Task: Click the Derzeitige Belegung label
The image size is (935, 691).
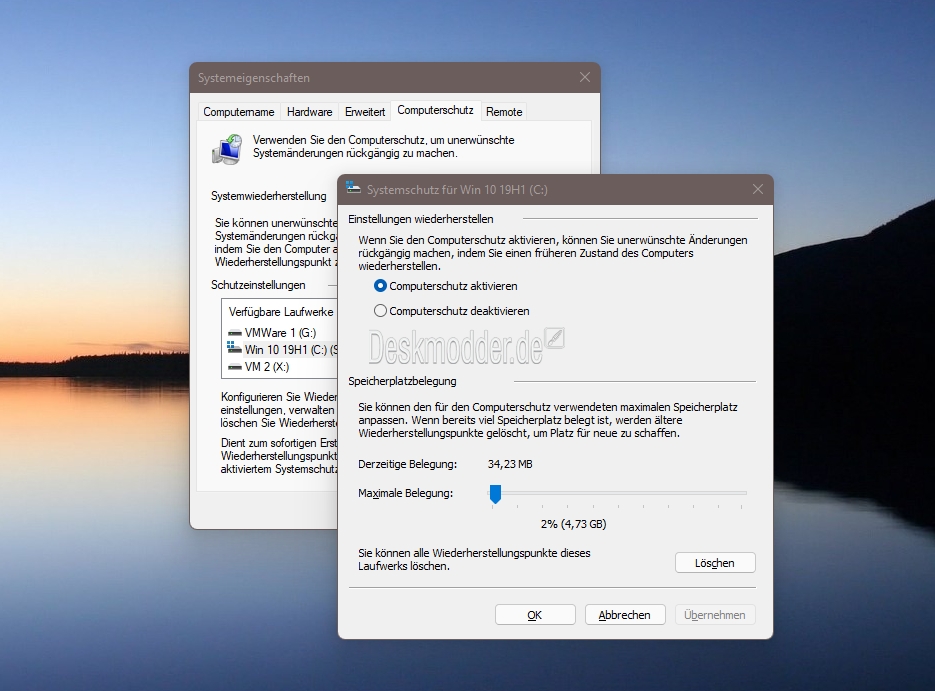Action: coord(408,464)
